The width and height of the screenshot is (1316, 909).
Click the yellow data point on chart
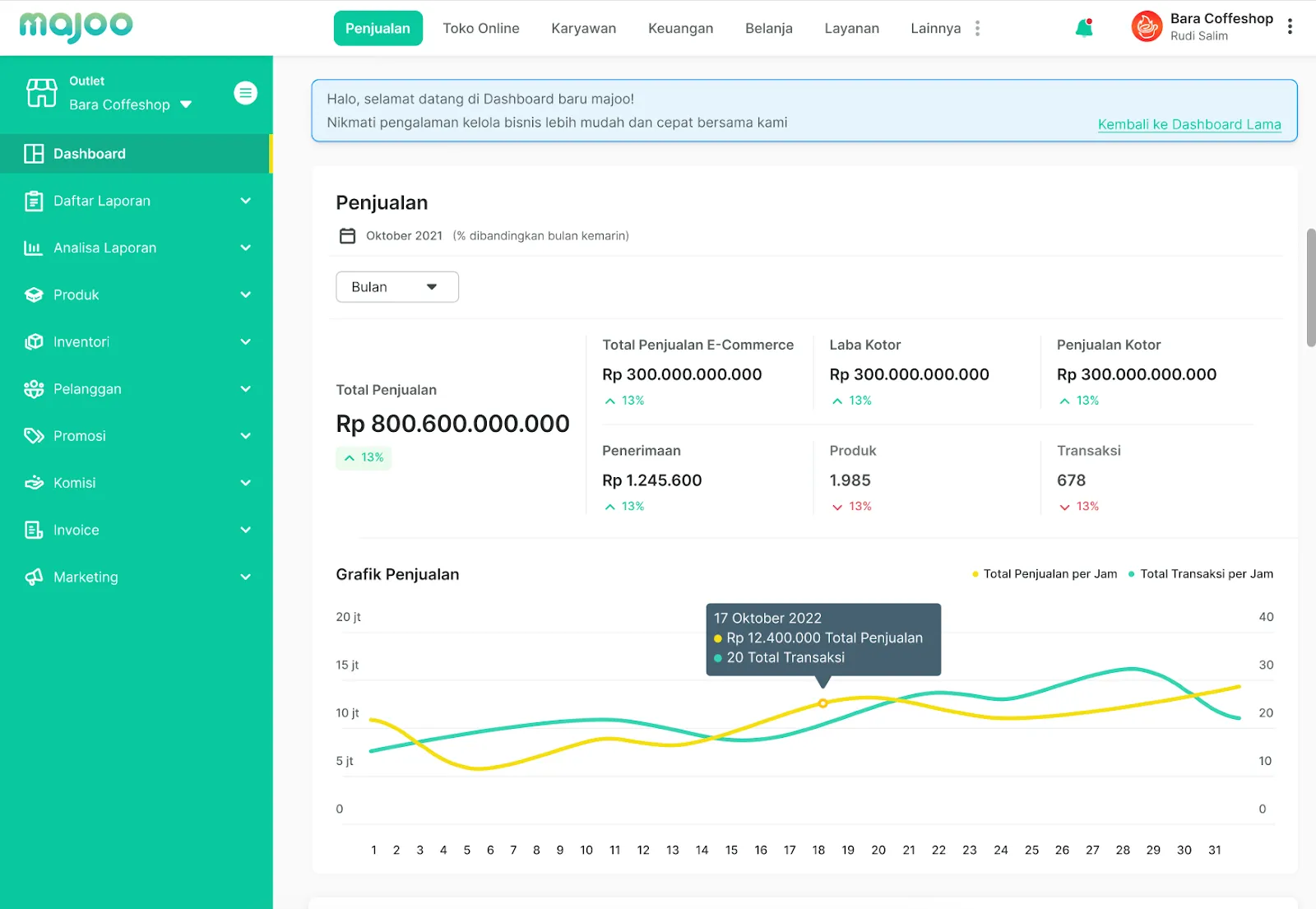(822, 703)
